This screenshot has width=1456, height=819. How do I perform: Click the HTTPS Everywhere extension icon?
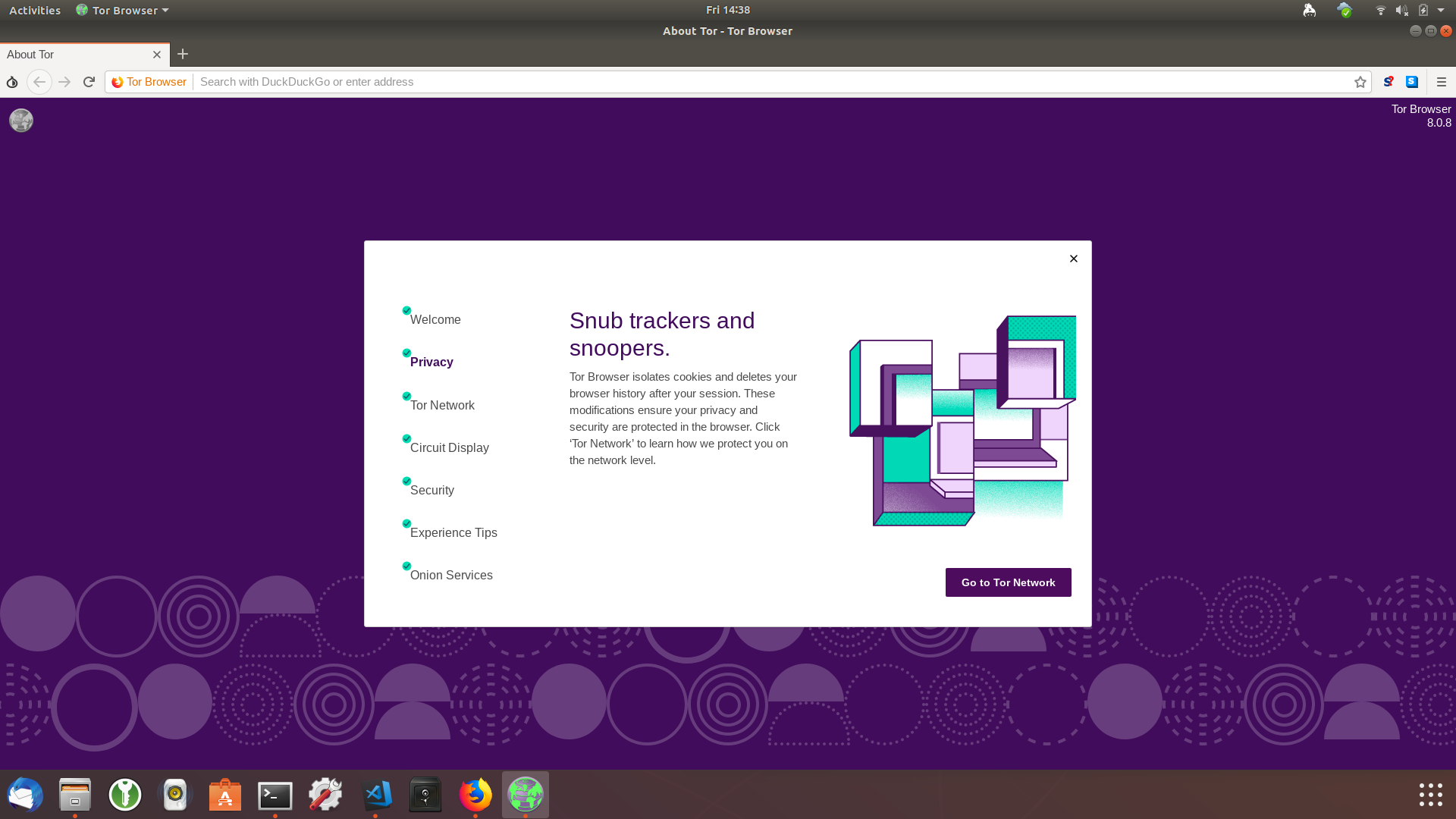(1412, 82)
